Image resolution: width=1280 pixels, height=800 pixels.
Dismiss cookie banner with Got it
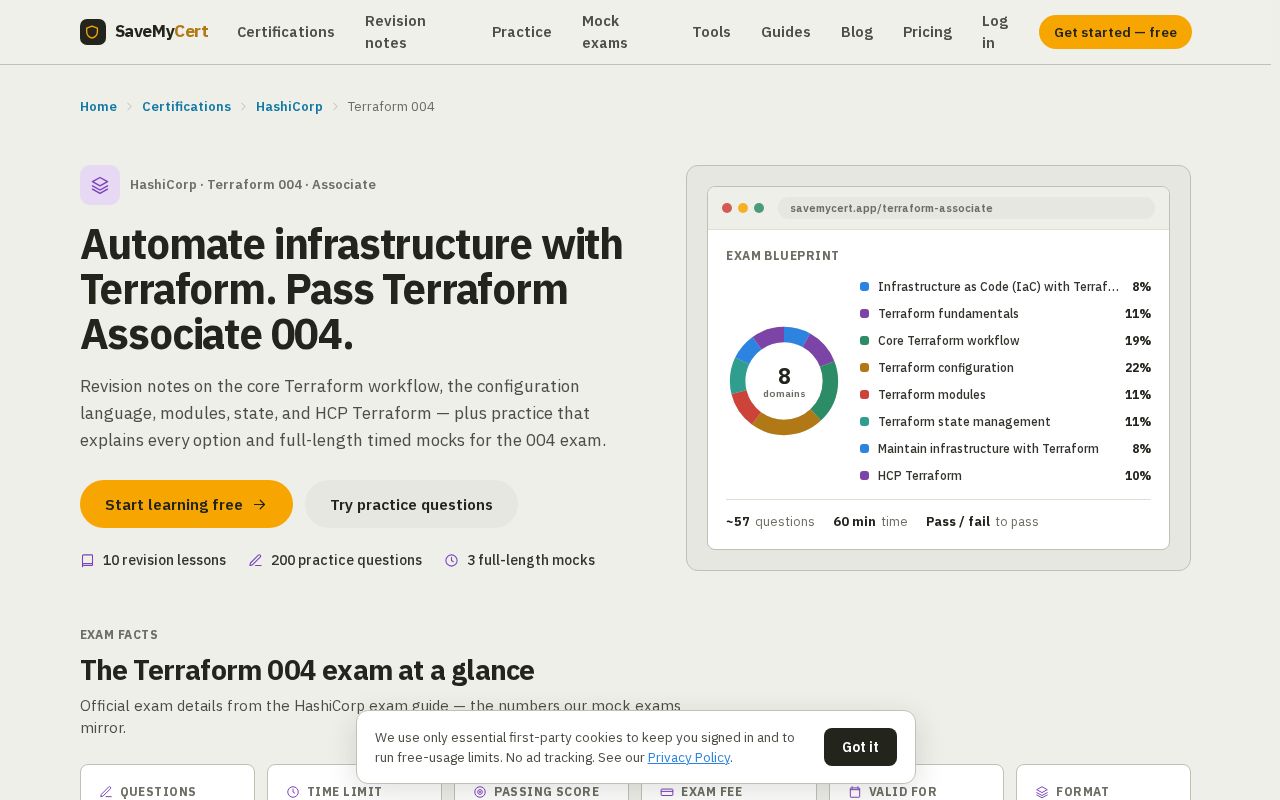click(860, 747)
